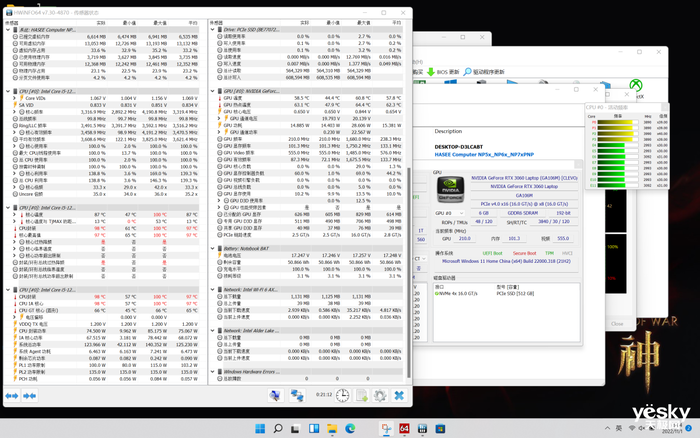This screenshot has height=438, width=700.
Task: Select the Ring/LLC 频率 sensor row
Action: (x=106, y=125)
